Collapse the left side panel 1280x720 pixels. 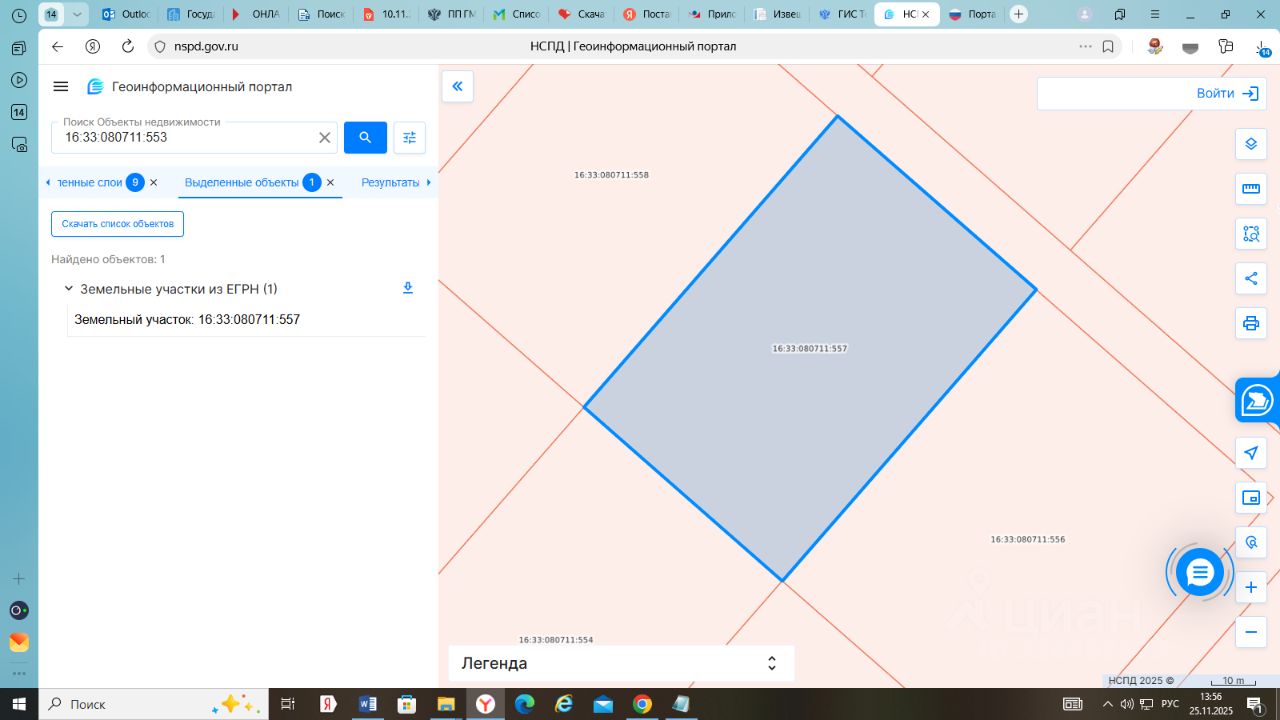click(458, 87)
